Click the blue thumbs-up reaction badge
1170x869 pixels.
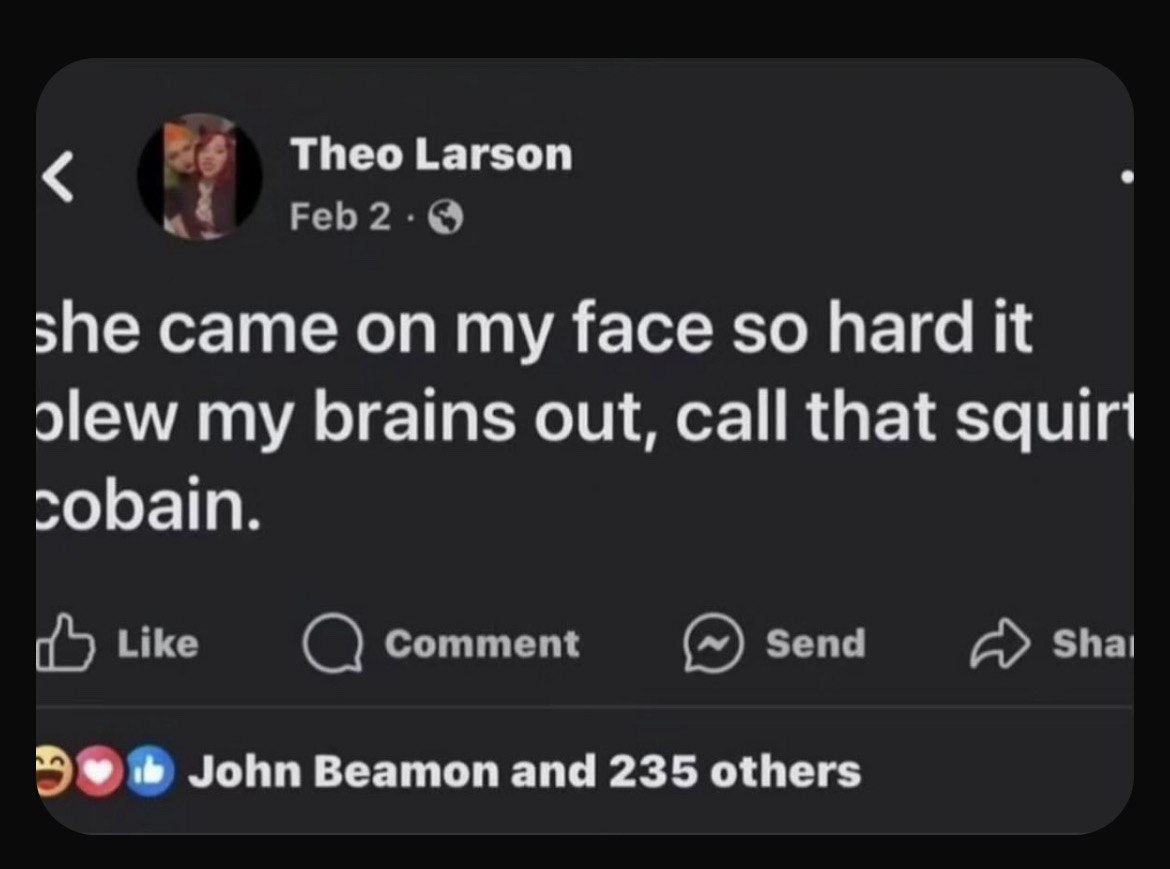[x=150, y=771]
